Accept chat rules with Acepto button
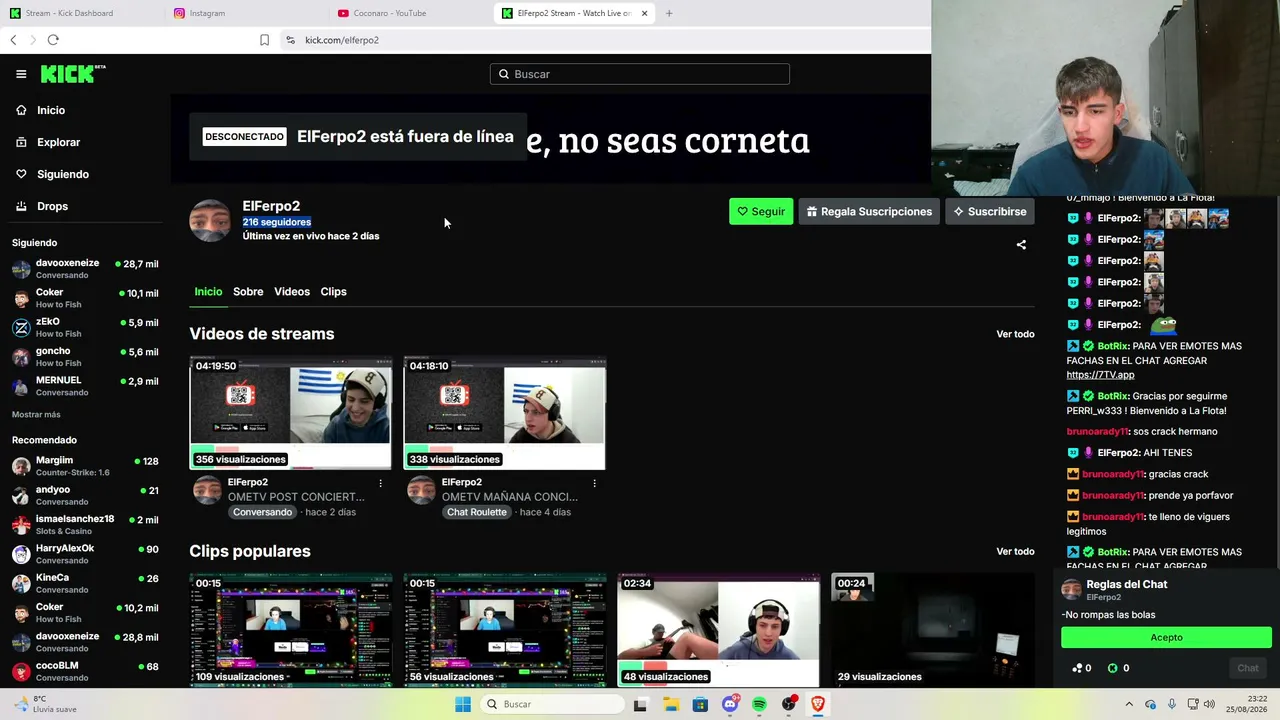 click(1166, 638)
